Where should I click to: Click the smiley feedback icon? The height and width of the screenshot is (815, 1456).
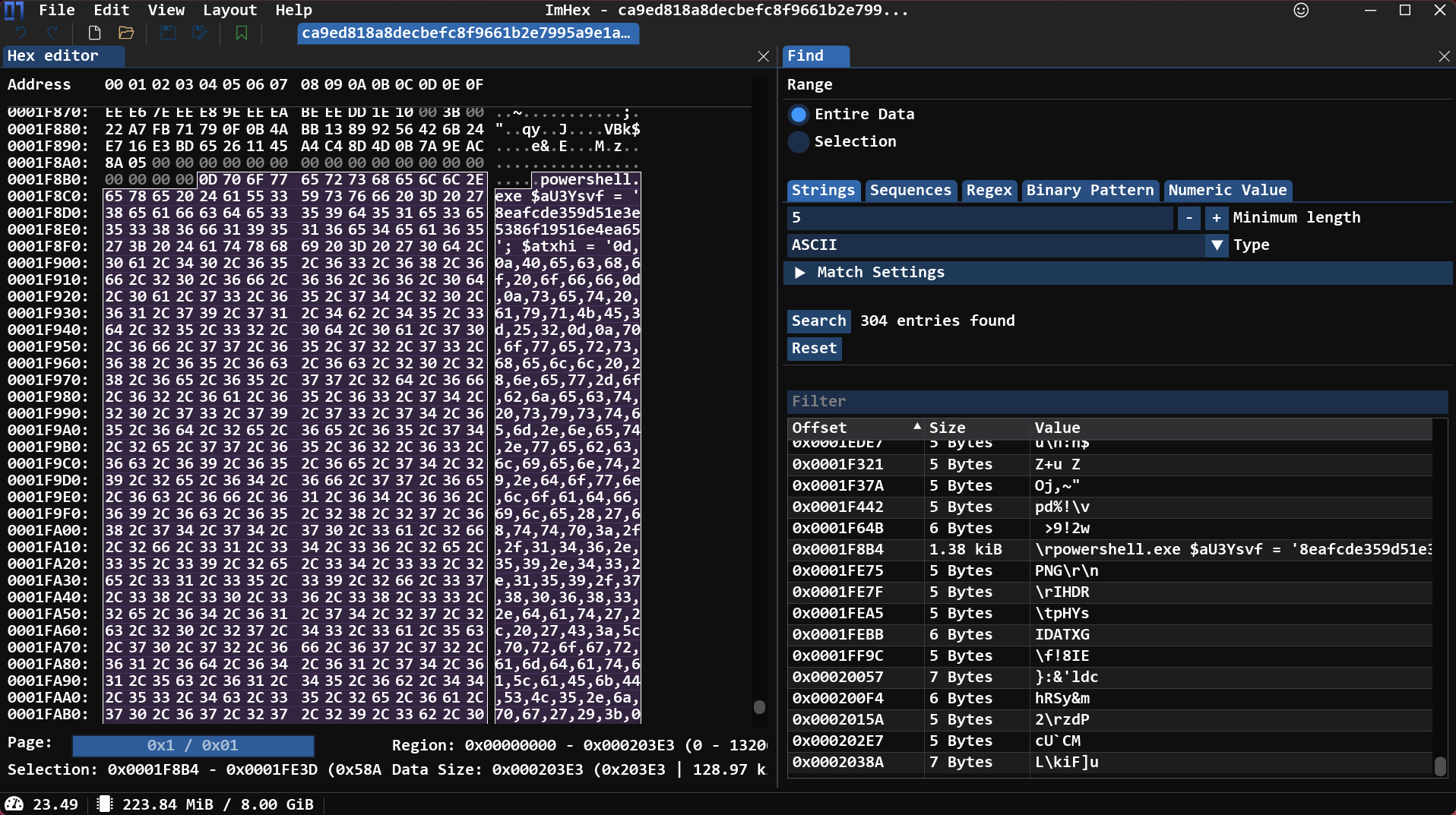(1301, 11)
